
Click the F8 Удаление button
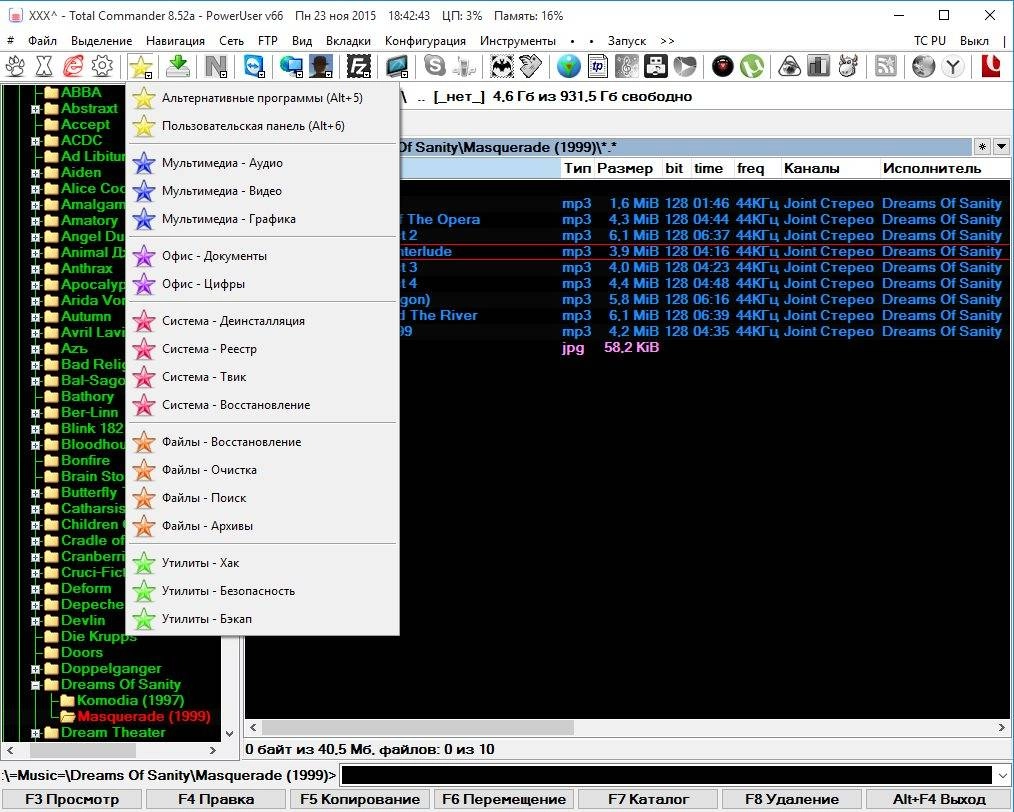[x=792, y=800]
